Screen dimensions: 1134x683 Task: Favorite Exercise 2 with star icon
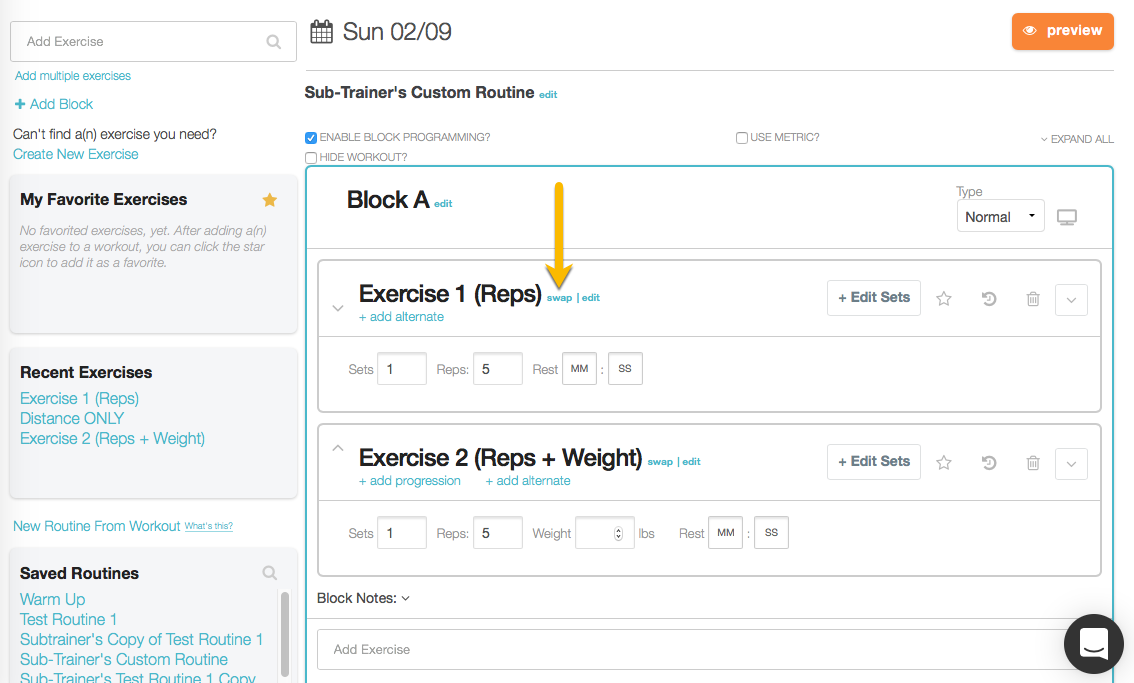[943, 462]
